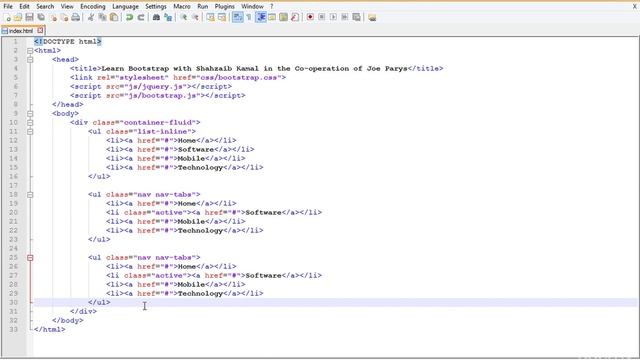This screenshot has height=360, width=640.
Task: Print the document using the printer icon
Action: point(76,17)
